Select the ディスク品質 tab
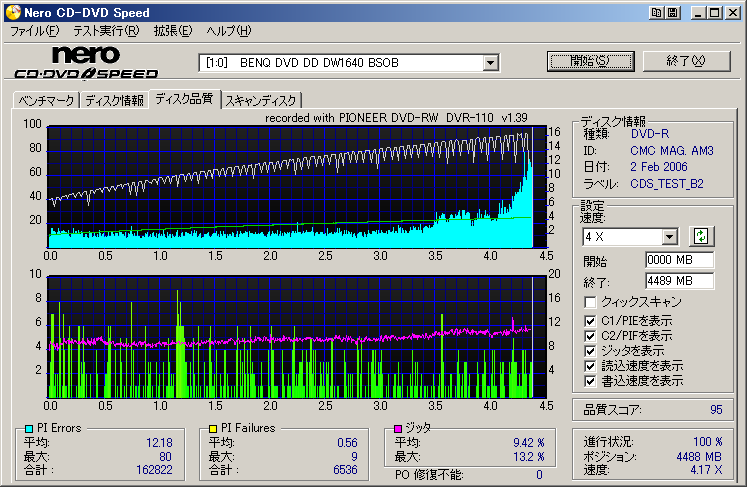 pyautogui.click(x=184, y=99)
